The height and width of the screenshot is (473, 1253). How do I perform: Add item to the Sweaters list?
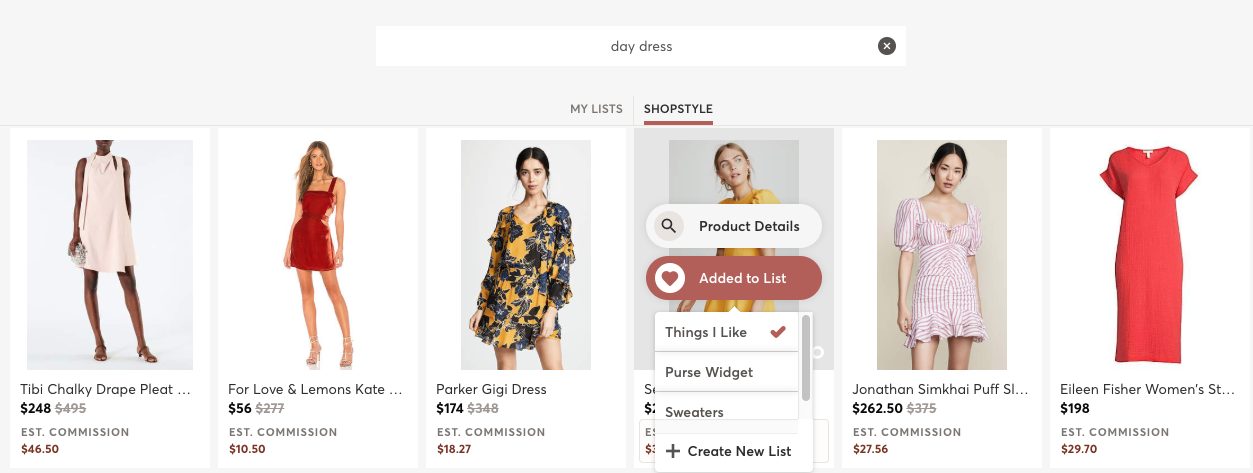(695, 411)
